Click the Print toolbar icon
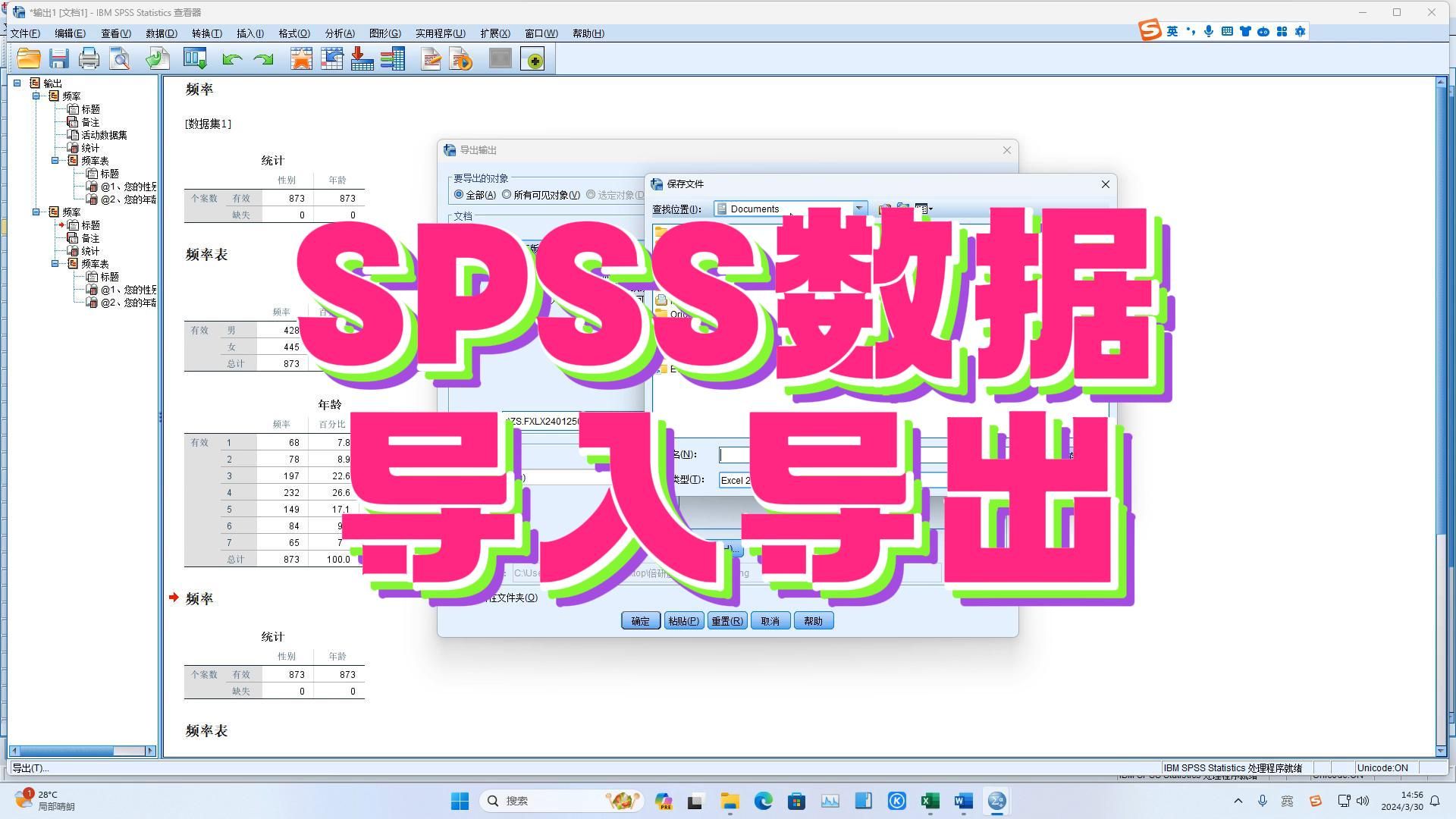Viewport: 1456px width, 819px height. click(x=89, y=58)
